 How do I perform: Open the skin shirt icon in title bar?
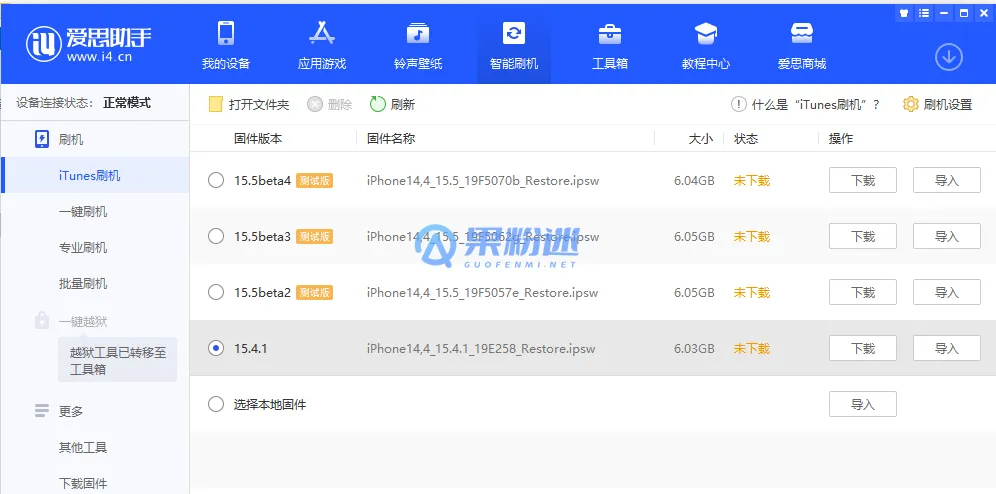[904, 13]
